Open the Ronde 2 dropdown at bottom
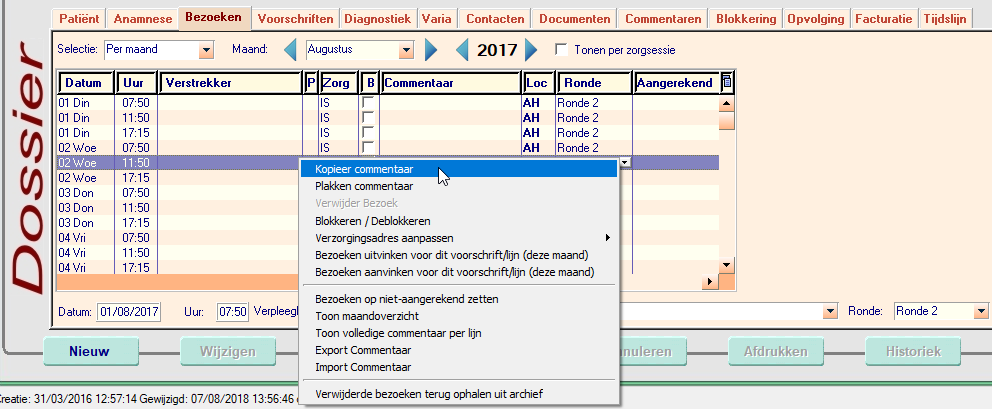The height and width of the screenshot is (409, 992). (x=979, y=311)
